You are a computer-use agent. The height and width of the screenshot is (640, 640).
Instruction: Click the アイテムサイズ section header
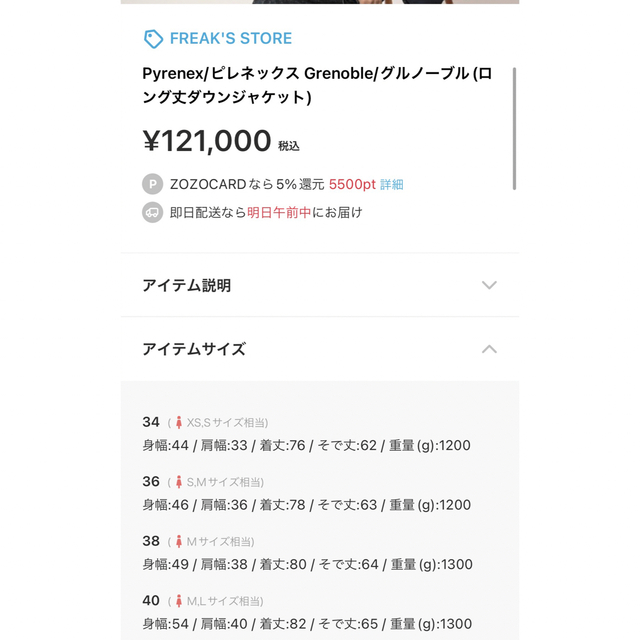click(x=320, y=349)
